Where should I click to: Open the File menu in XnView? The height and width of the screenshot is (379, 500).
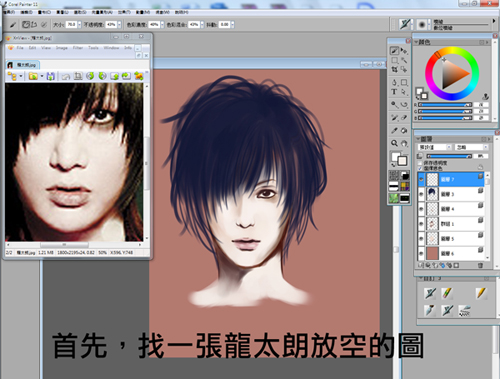tap(20, 48)
